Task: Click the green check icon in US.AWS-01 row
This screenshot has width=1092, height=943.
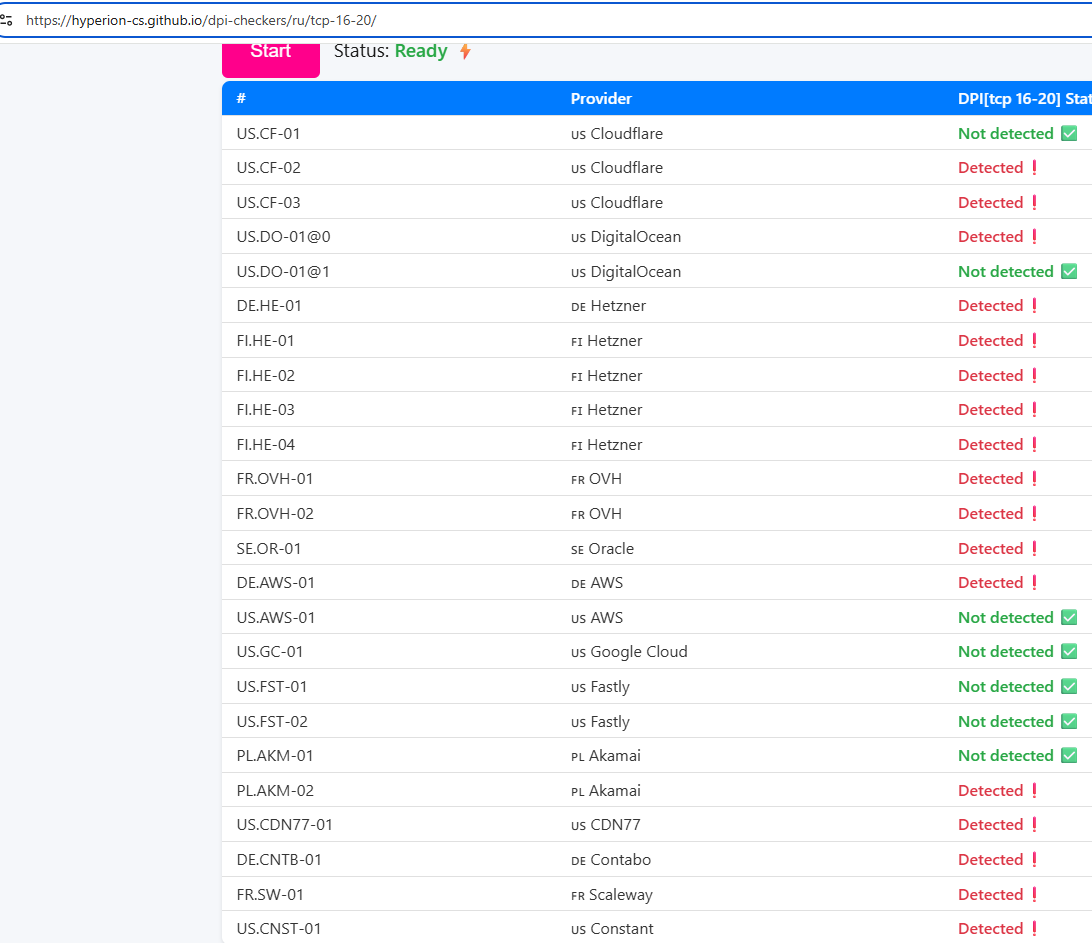Action: (1069, 617)
